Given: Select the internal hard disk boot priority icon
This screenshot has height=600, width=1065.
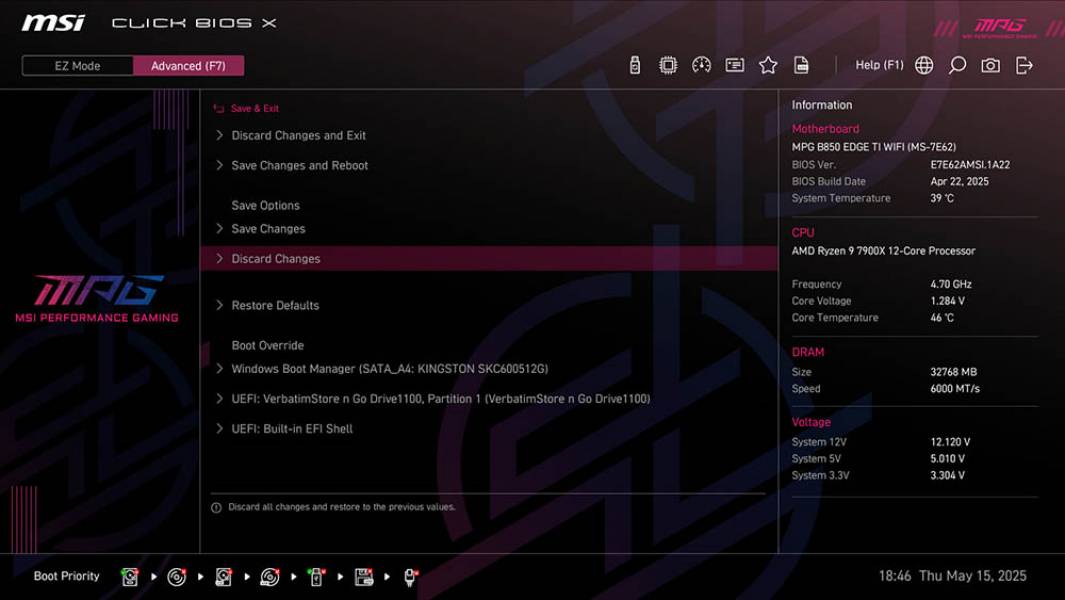Looking at the screenshot, I should coord(130,577).
